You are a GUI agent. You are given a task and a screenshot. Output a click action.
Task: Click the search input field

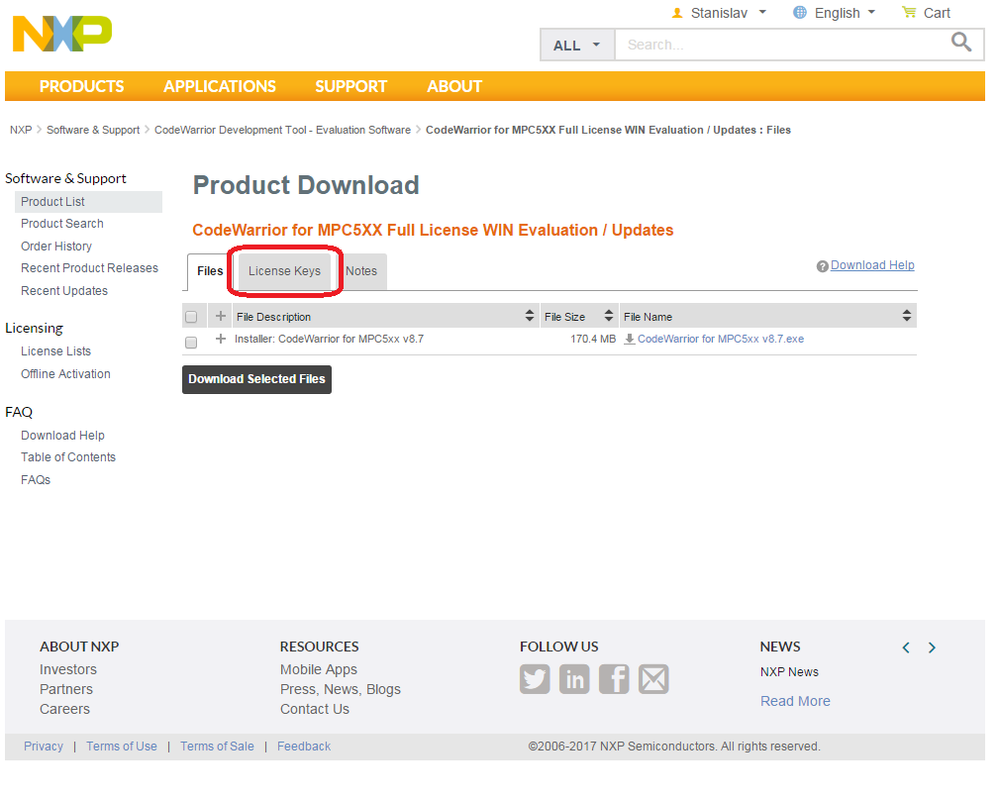click(x=782, y=45)
